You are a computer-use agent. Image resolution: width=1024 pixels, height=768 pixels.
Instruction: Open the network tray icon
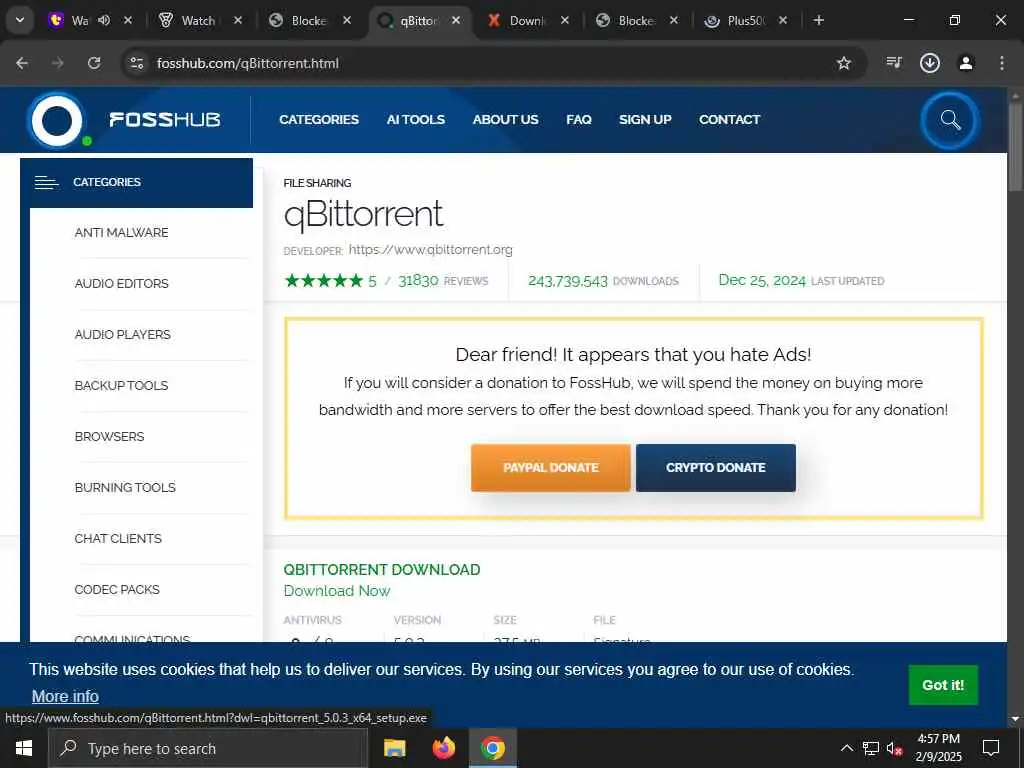tap(871, 748)
